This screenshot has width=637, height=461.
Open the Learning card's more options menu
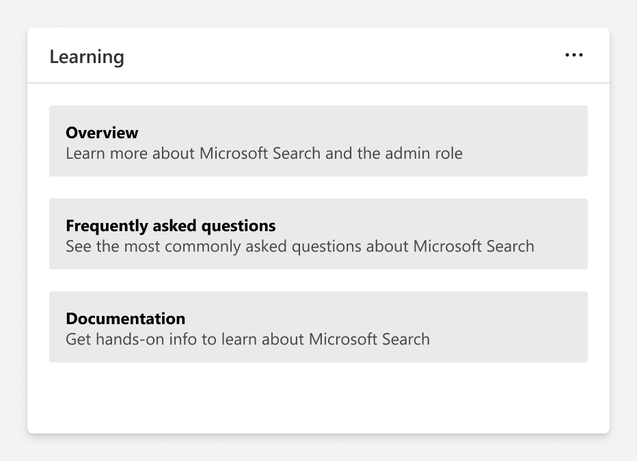[573, 56]
